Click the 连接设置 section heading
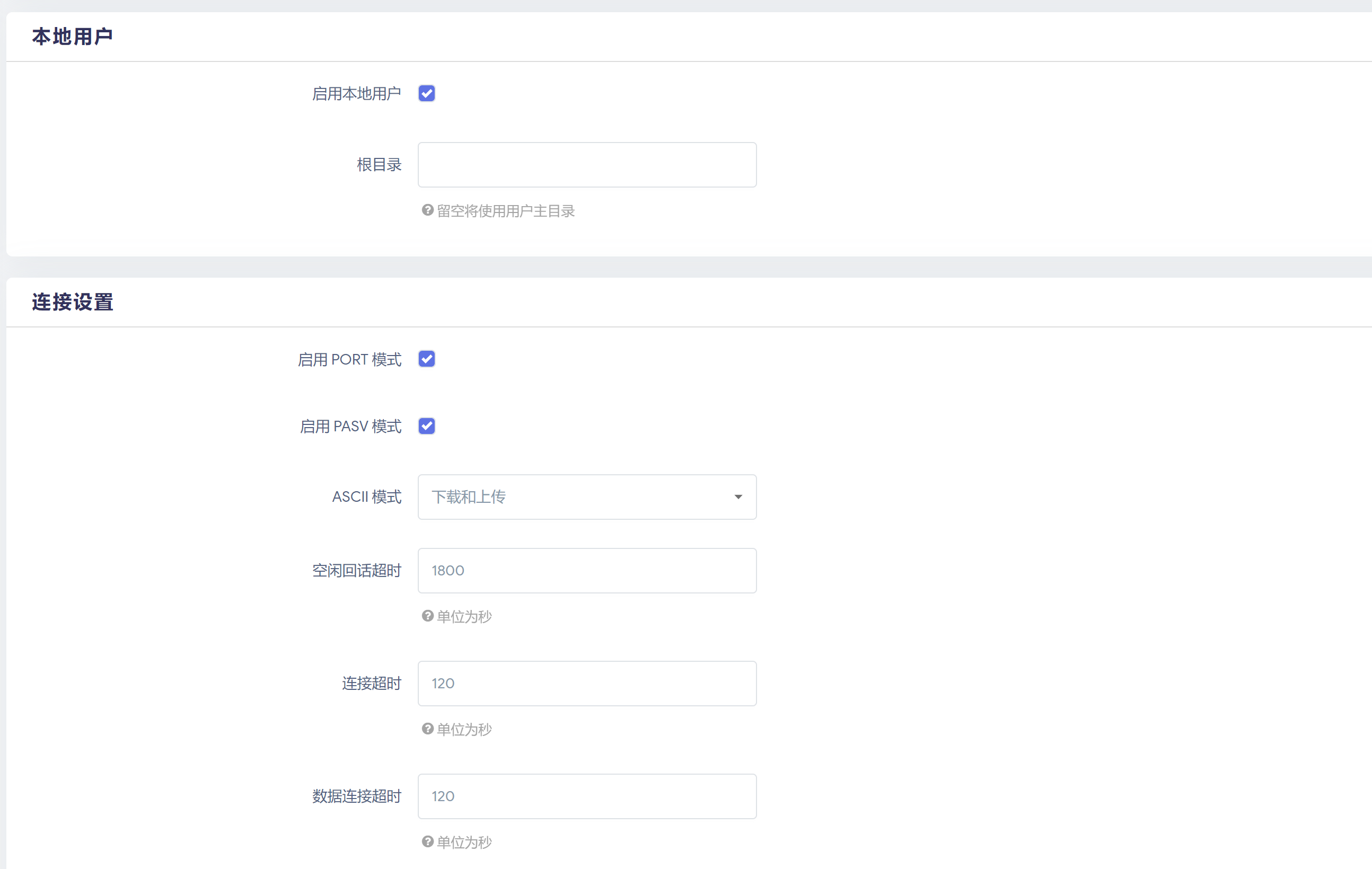 72,302
